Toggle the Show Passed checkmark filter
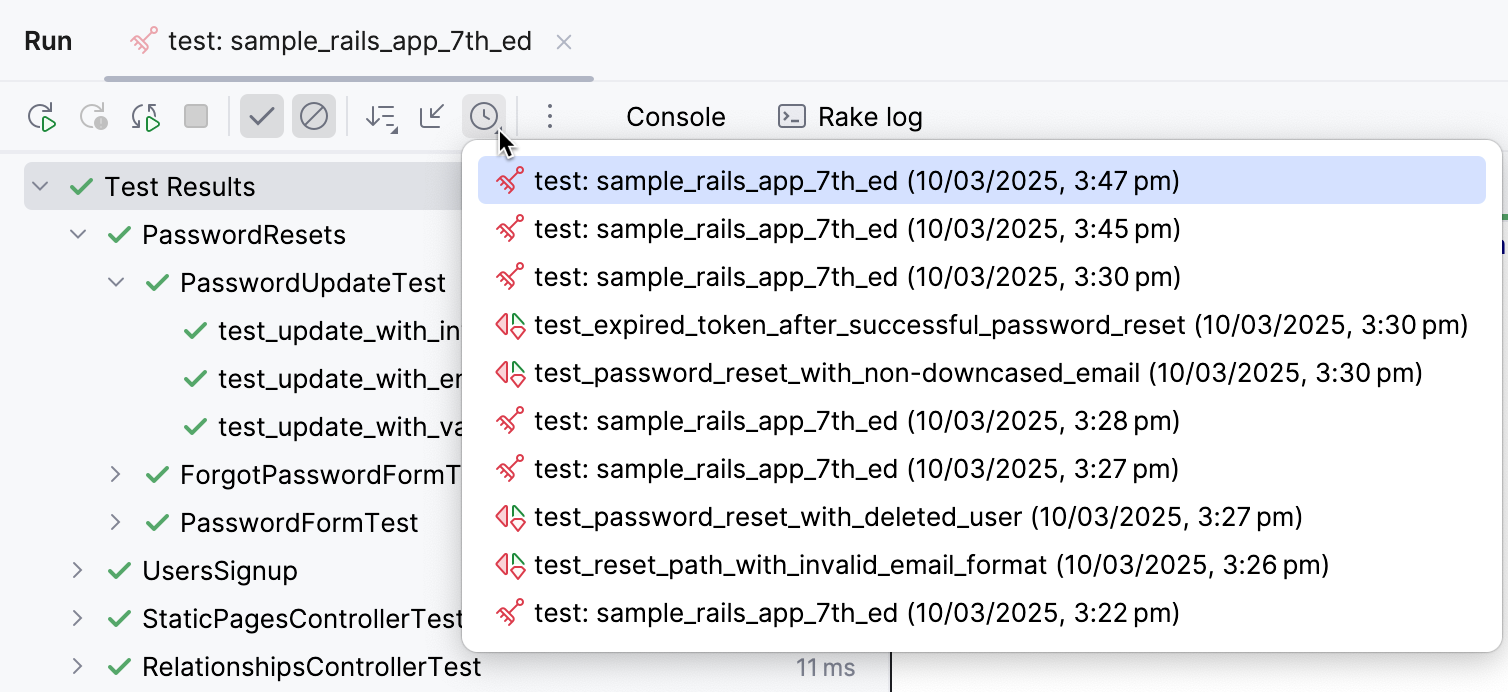The image size is (1508, 692). [262, 116]
